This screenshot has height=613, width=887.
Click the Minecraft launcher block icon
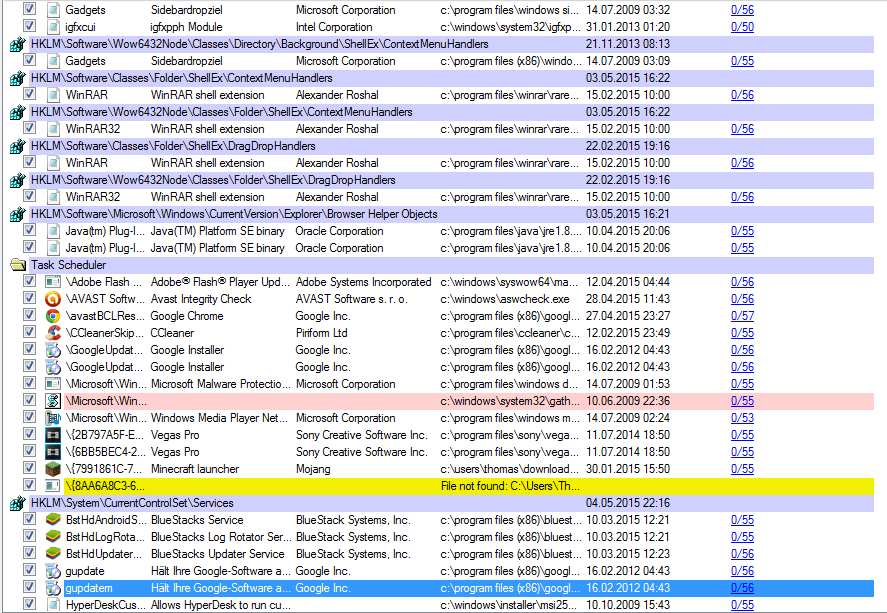(53, 469)
